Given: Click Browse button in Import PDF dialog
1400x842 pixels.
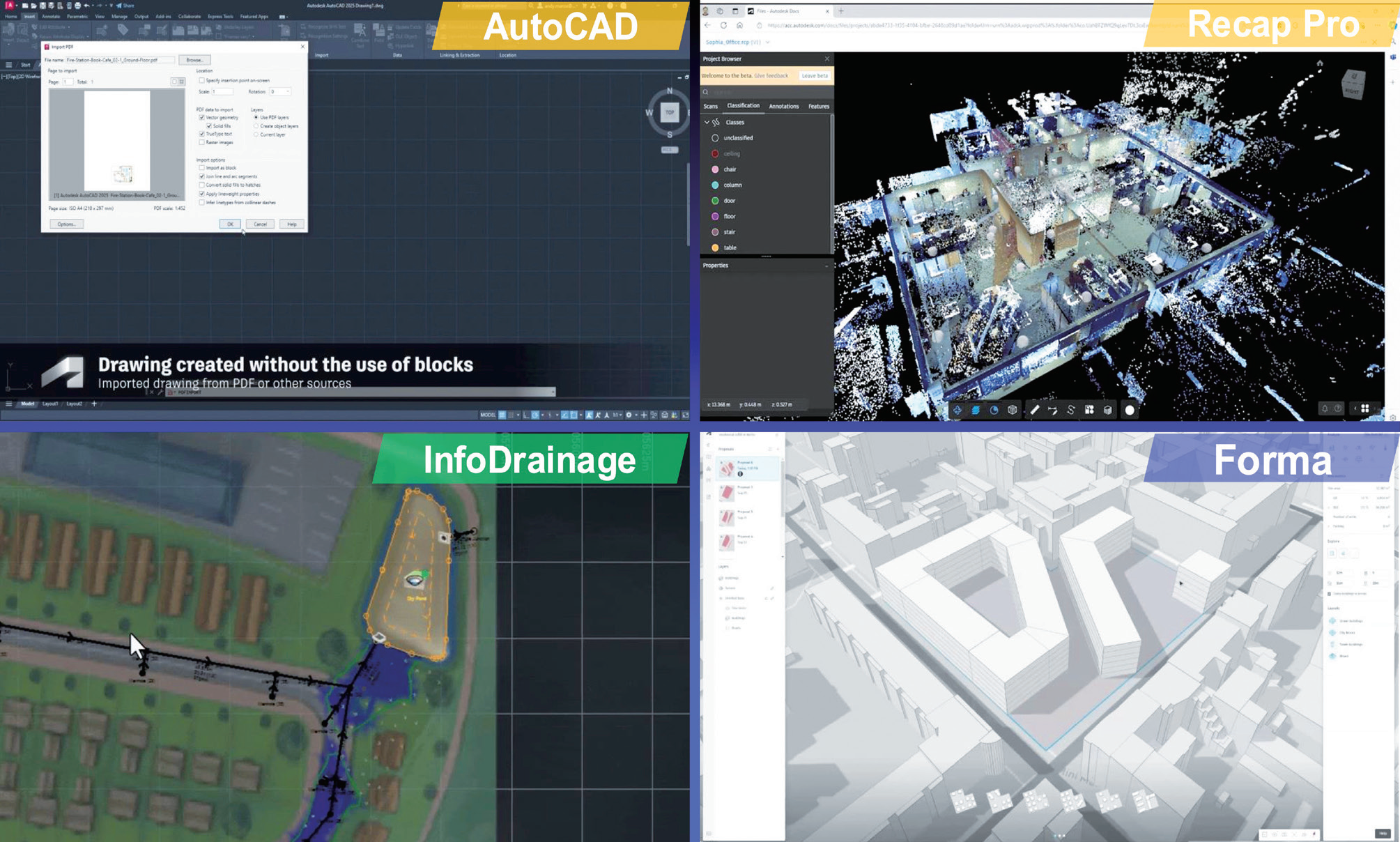Looking at the screenshot, I should [x=194, y=60].
